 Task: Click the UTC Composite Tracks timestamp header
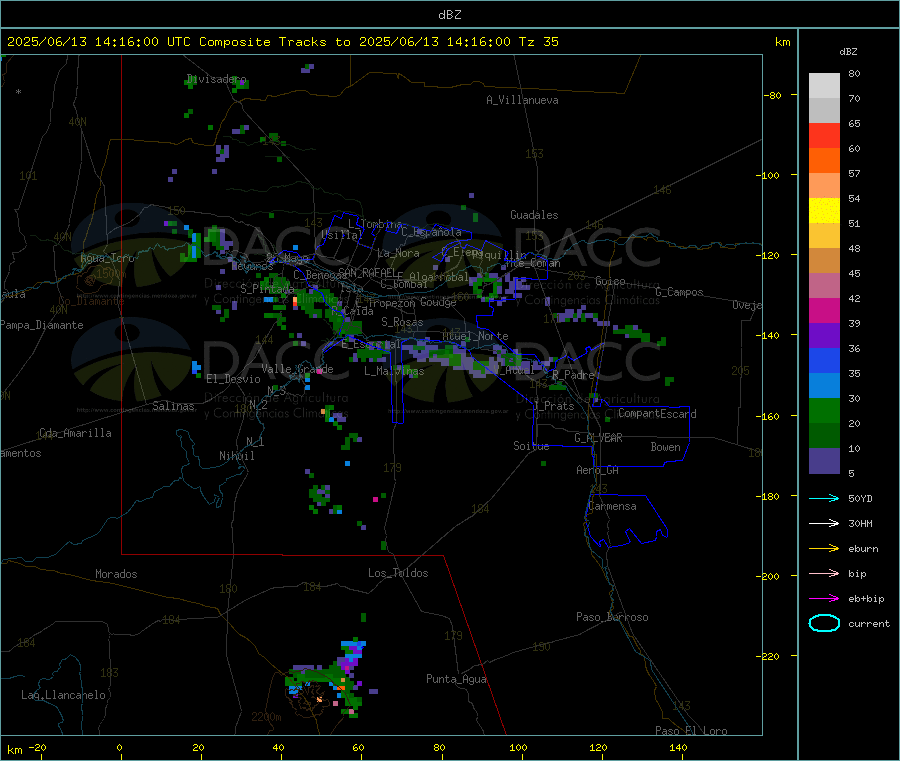(x=283, y=42)
